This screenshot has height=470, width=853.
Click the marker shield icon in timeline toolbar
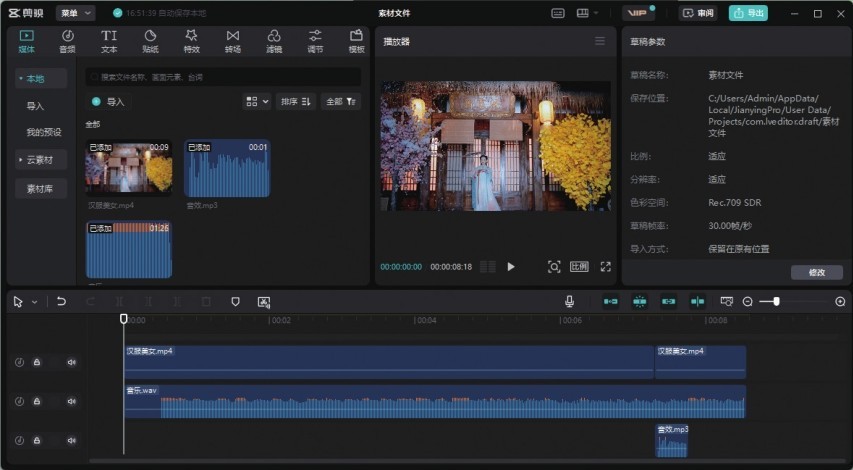(235, 301)
